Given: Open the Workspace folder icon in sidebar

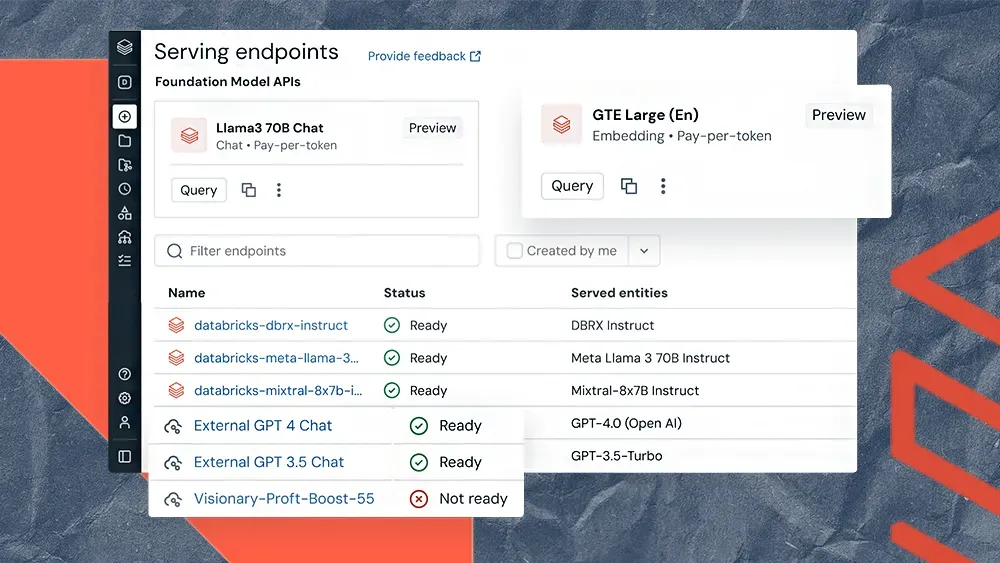Looking at the screenshot, I should (124, 141).
